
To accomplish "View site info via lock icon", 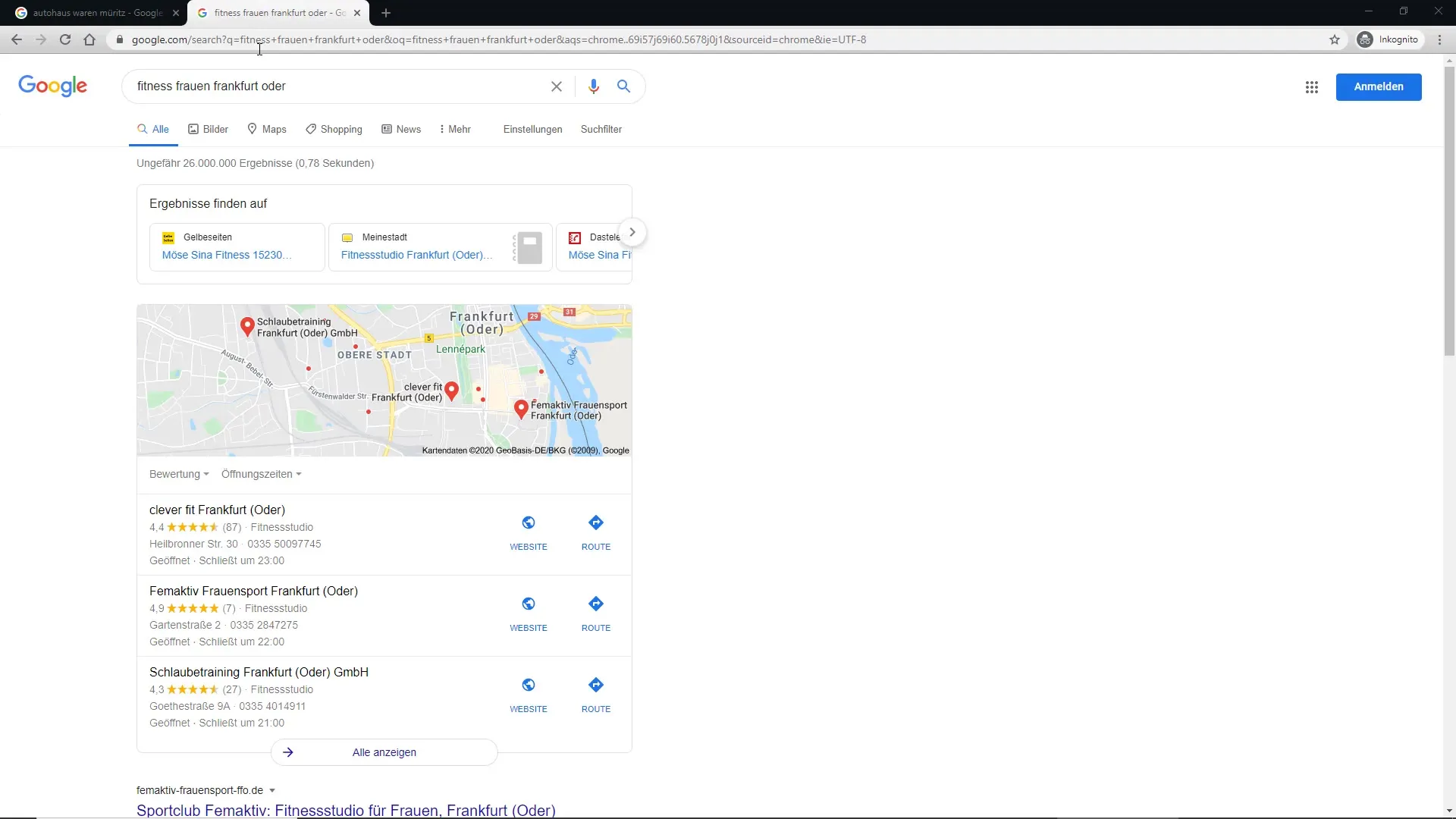I will click(x=120, y=39).
